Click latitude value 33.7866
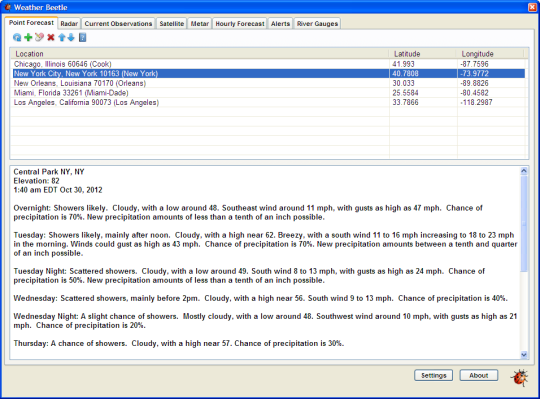Viewport: 540px width, 399px height. 405,103
